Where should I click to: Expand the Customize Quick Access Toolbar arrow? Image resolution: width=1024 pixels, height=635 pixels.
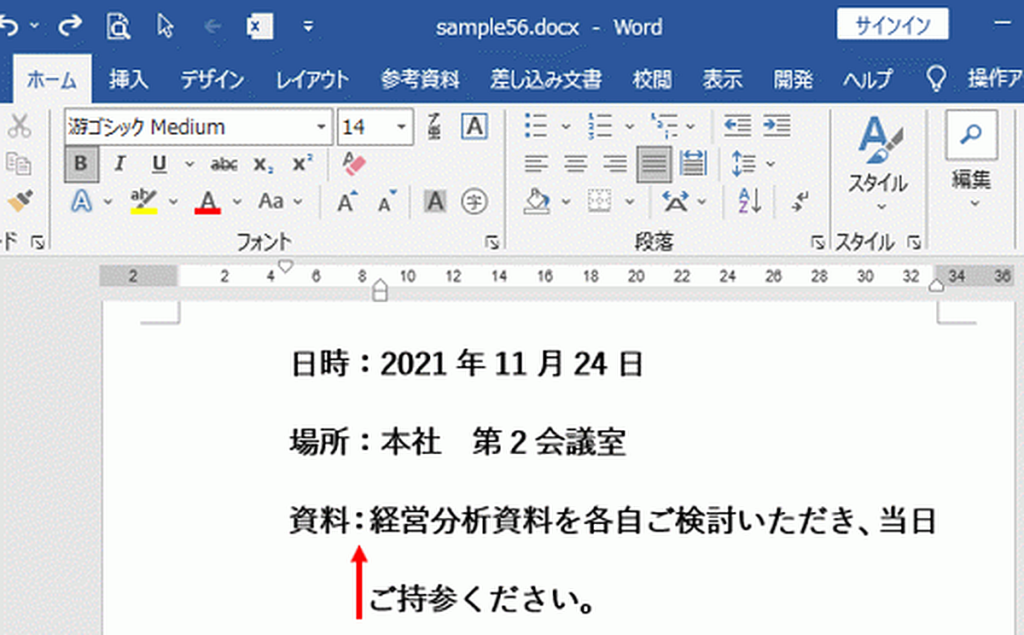click(x=308, y=27)
